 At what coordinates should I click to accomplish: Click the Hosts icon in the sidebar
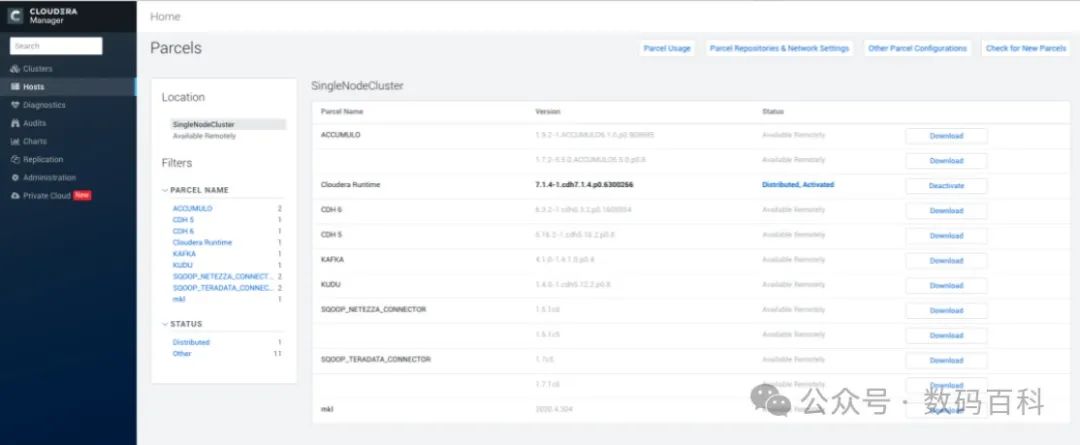[x=15, y=87]
